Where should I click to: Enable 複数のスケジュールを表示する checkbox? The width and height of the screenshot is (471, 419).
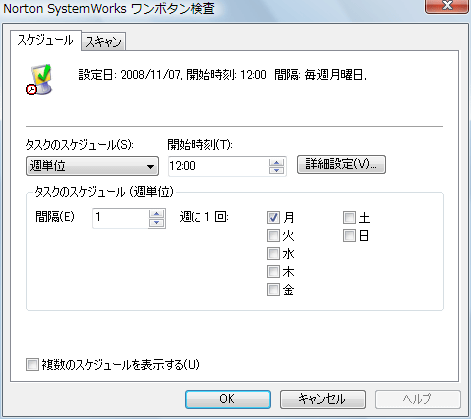click(x=32, y=364)
